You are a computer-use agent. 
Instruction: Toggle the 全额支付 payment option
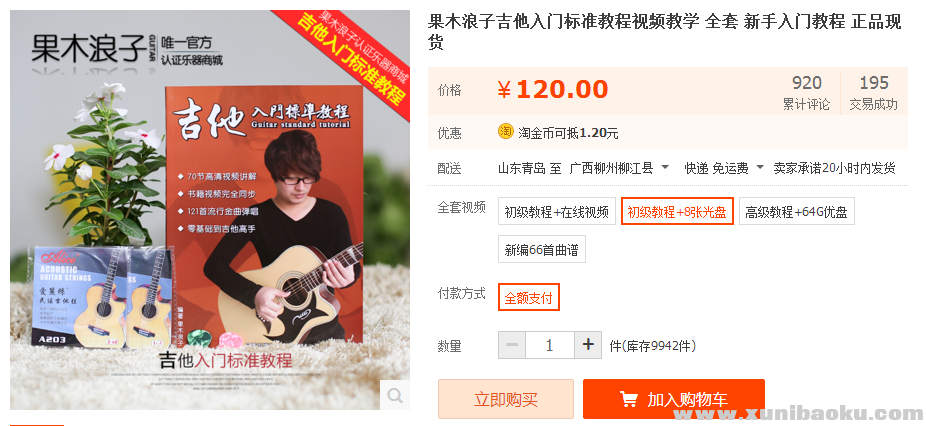528,297
